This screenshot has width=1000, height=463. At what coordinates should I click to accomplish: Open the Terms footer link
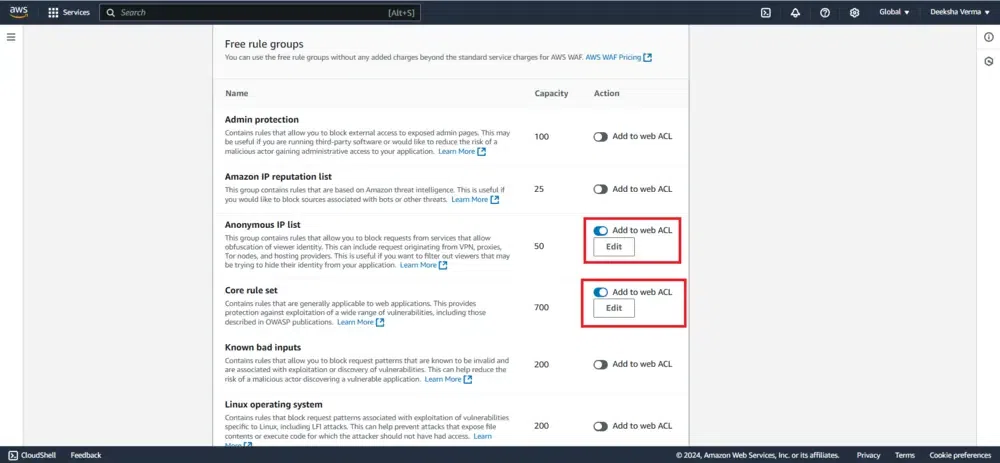(x=905, y=455)
